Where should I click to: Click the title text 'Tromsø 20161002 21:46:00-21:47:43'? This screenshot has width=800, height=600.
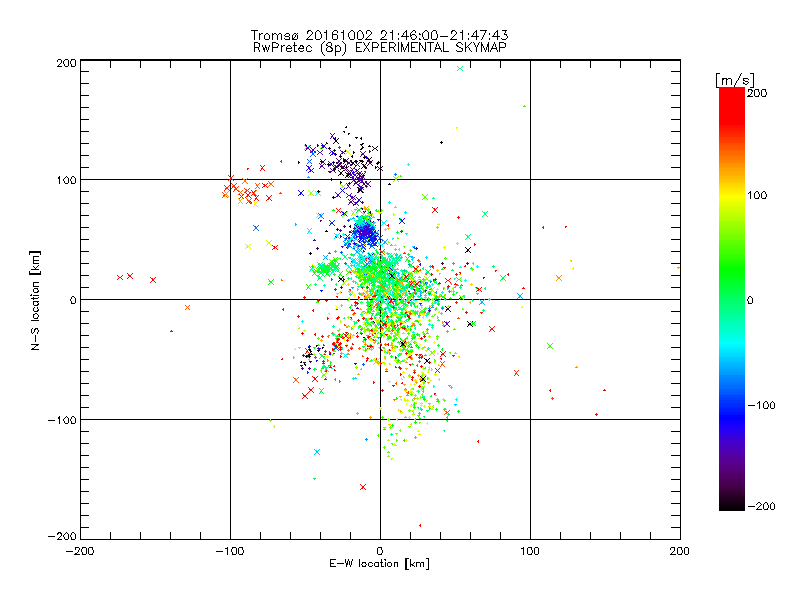coord(380,35)
